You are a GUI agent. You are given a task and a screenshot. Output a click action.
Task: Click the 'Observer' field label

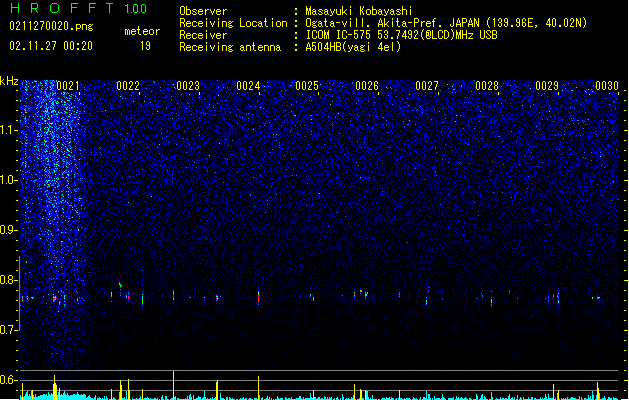coord(203,11)
